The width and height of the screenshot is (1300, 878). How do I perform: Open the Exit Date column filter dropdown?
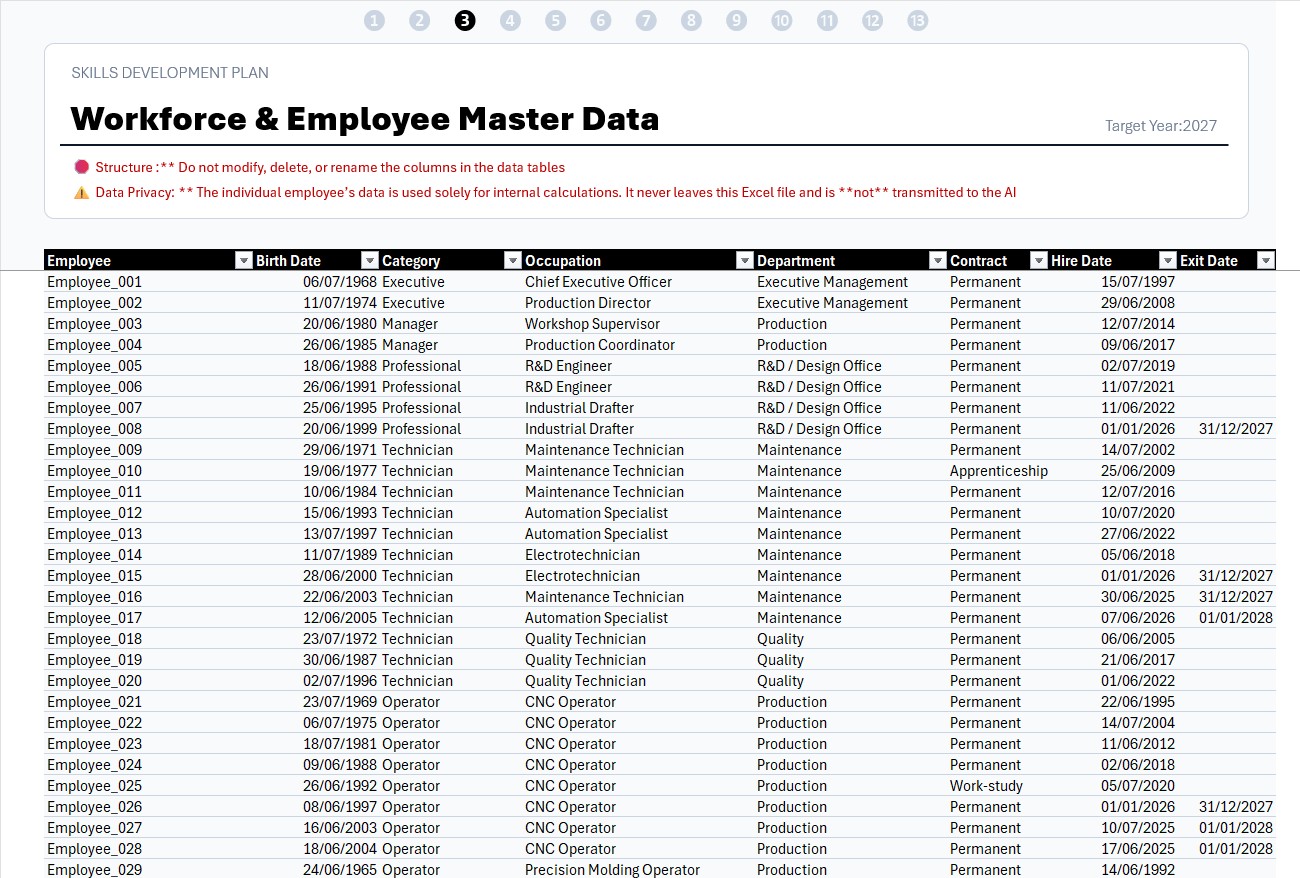pos(1266,261)
